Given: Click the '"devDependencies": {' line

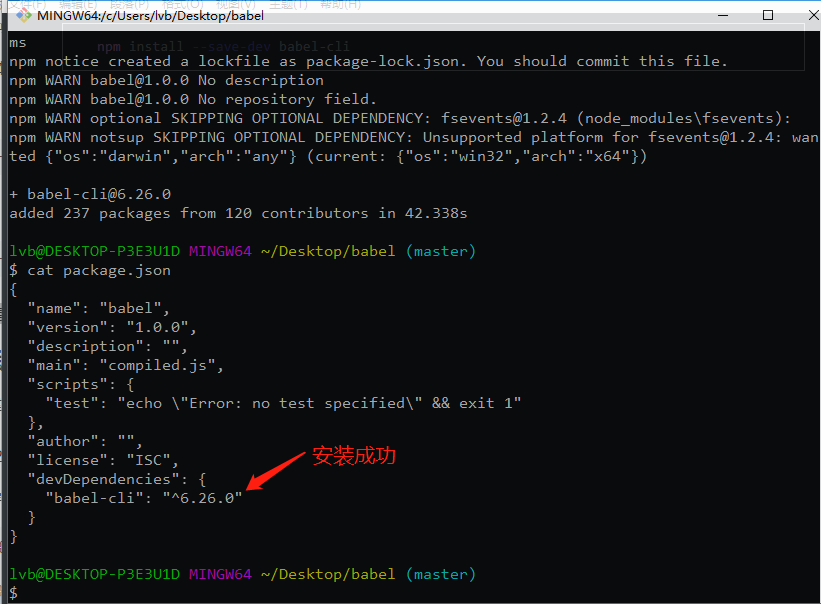Looking at the screenshot, I should click(117, 479).
